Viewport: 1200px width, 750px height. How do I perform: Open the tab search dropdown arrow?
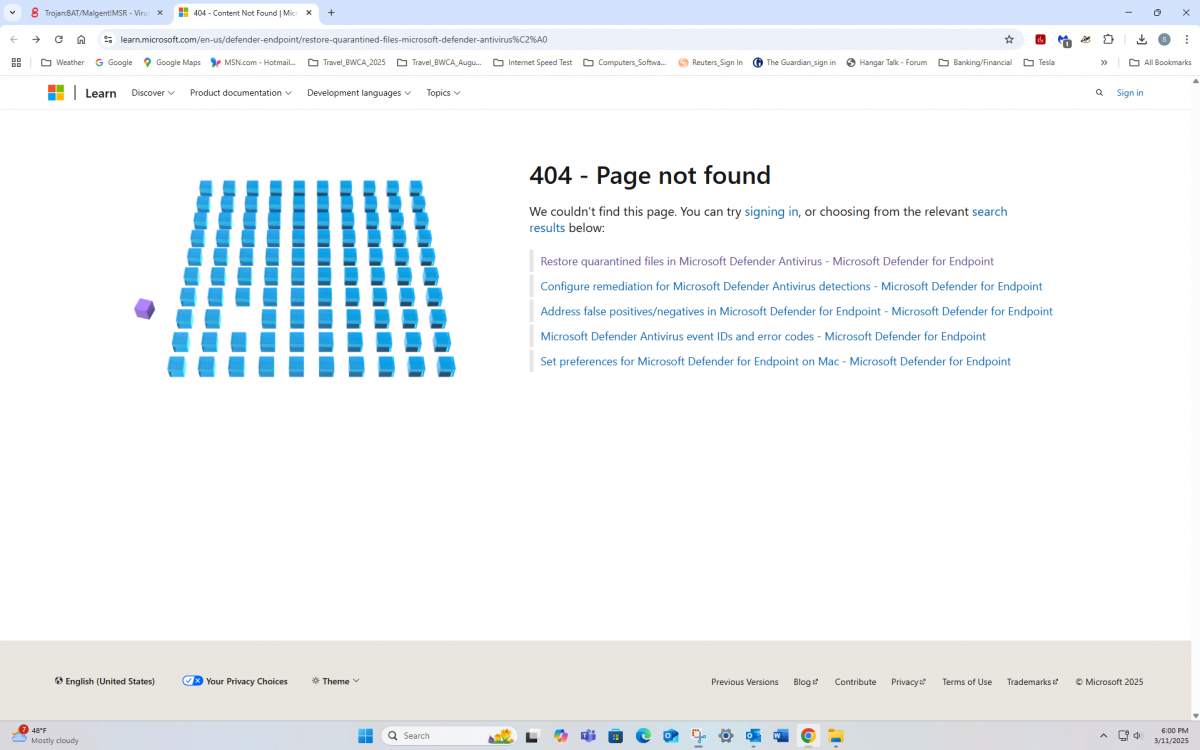(11, 13)
